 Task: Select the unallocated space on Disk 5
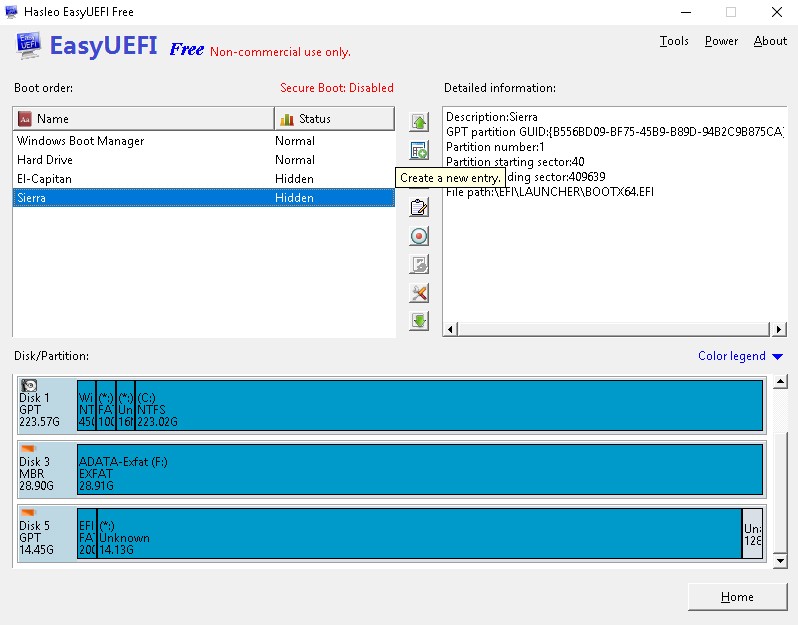click(x=753, y=533)
